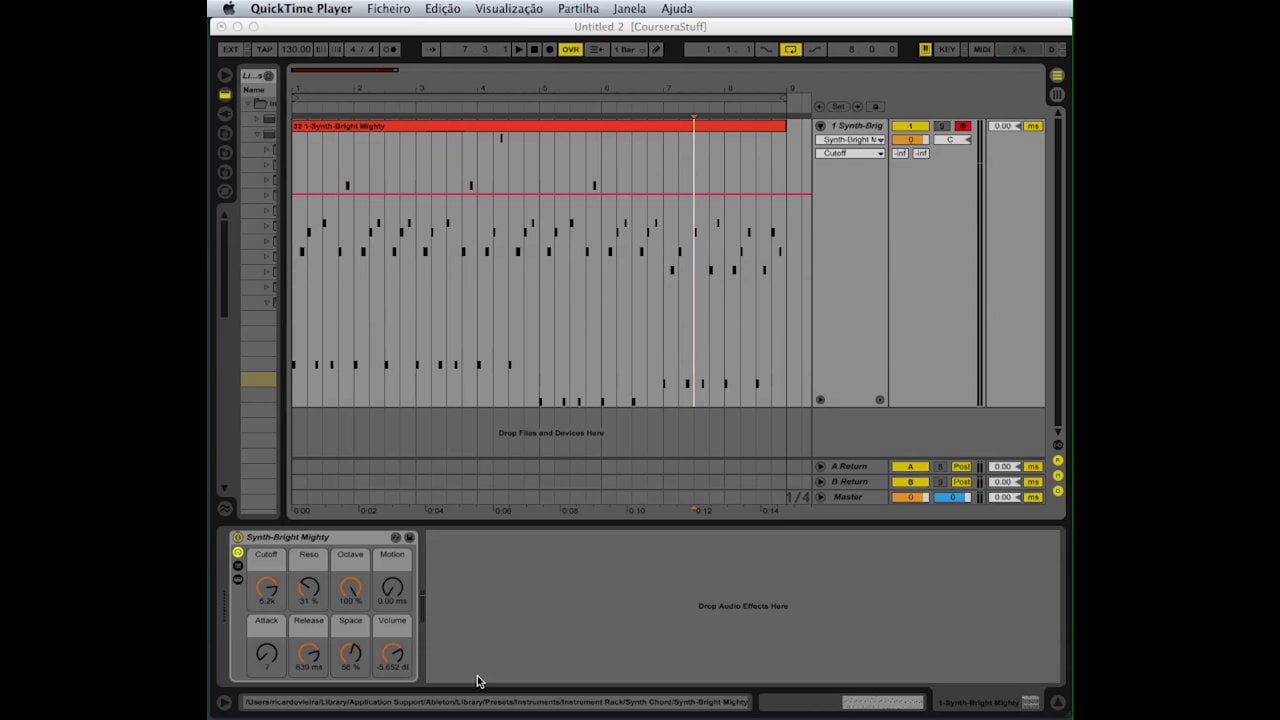Click the Set locator button
Image resolution: width=1280 pixels, height=720 pixels.
(x=838, y=106)
